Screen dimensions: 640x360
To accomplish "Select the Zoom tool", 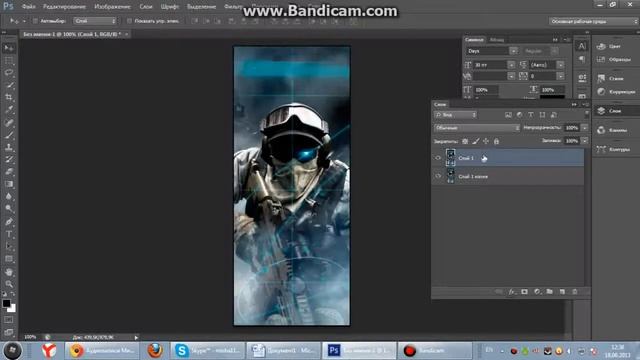I will tap(9, 284).
